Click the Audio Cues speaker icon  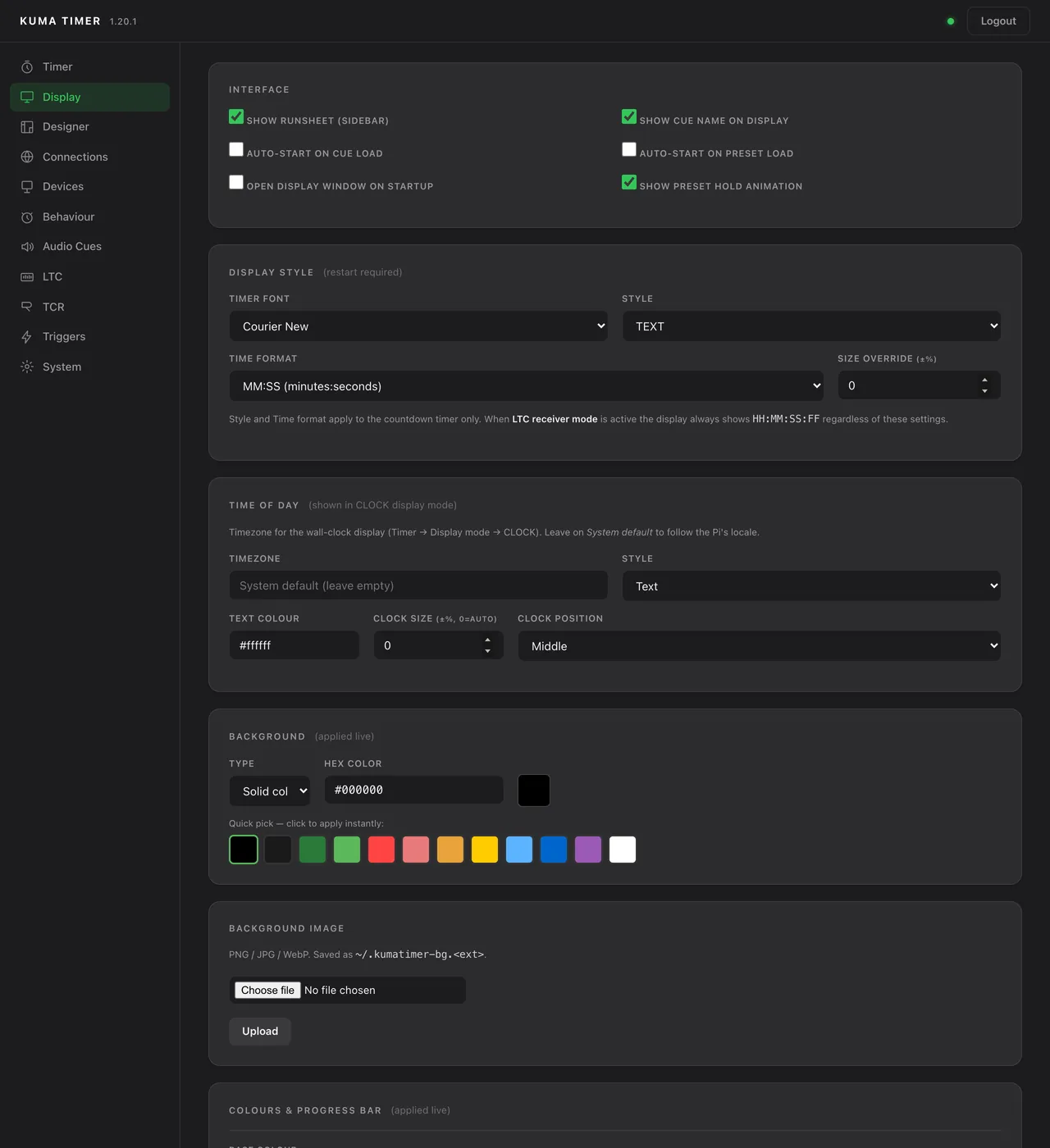27,247
